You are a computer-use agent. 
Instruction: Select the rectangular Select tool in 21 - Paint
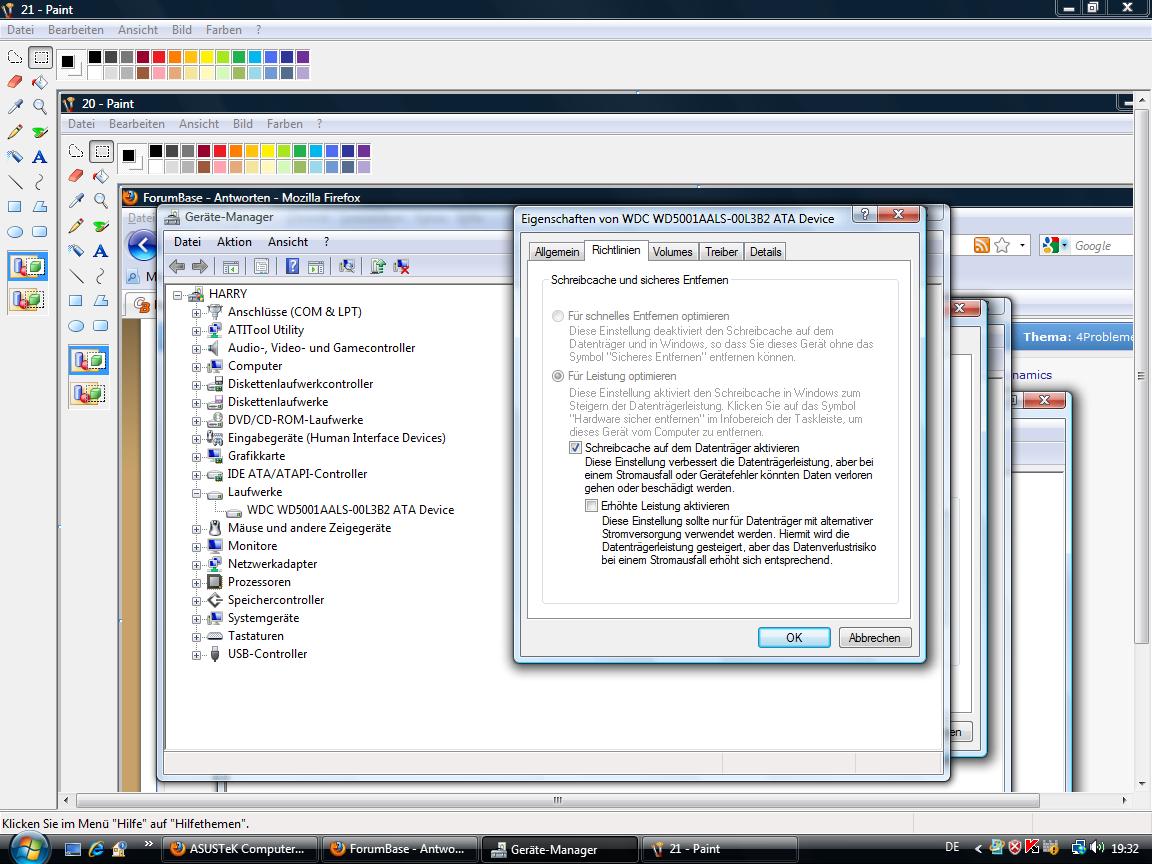pos(40,57)
